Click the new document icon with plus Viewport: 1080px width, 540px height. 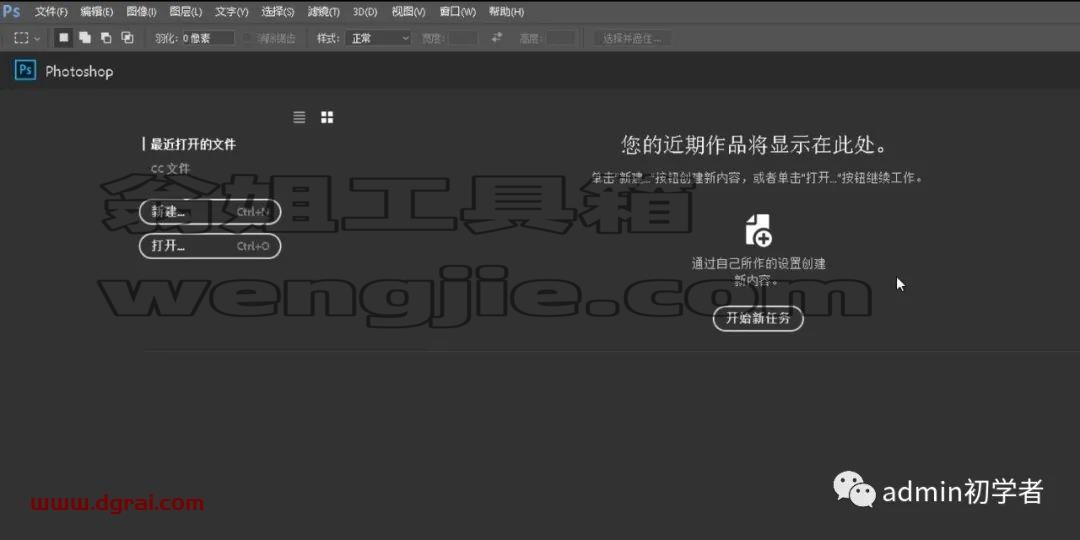coord(758,230)
